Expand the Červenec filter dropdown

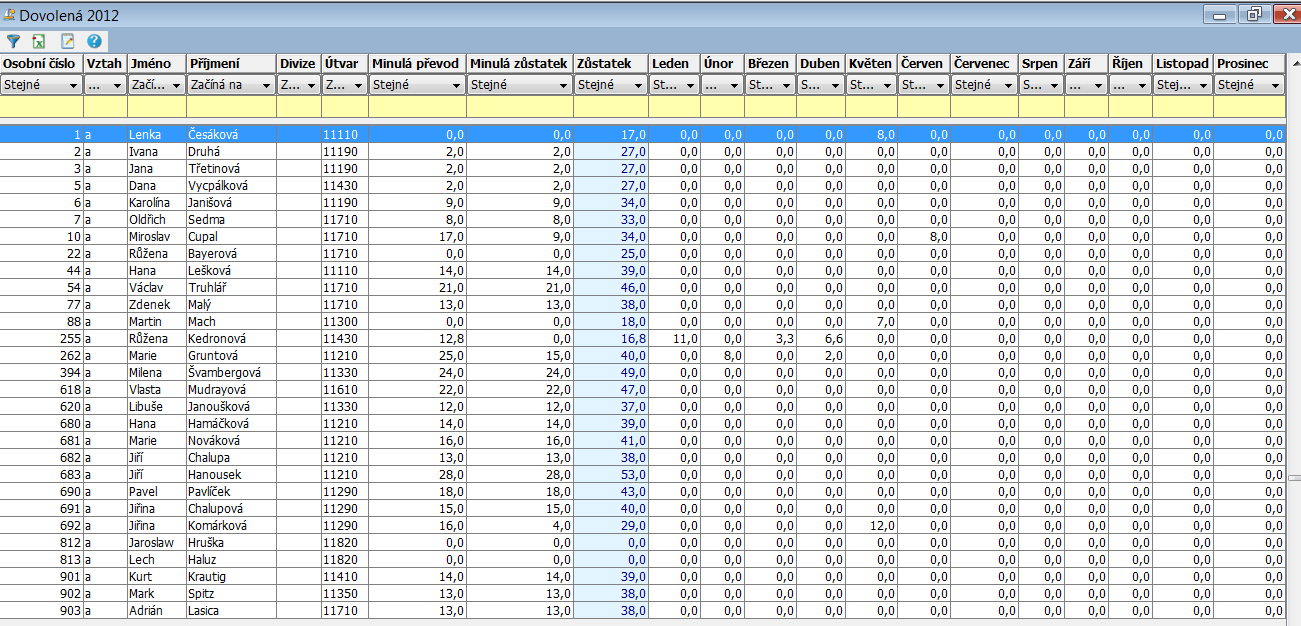[x=1008, y=85]
